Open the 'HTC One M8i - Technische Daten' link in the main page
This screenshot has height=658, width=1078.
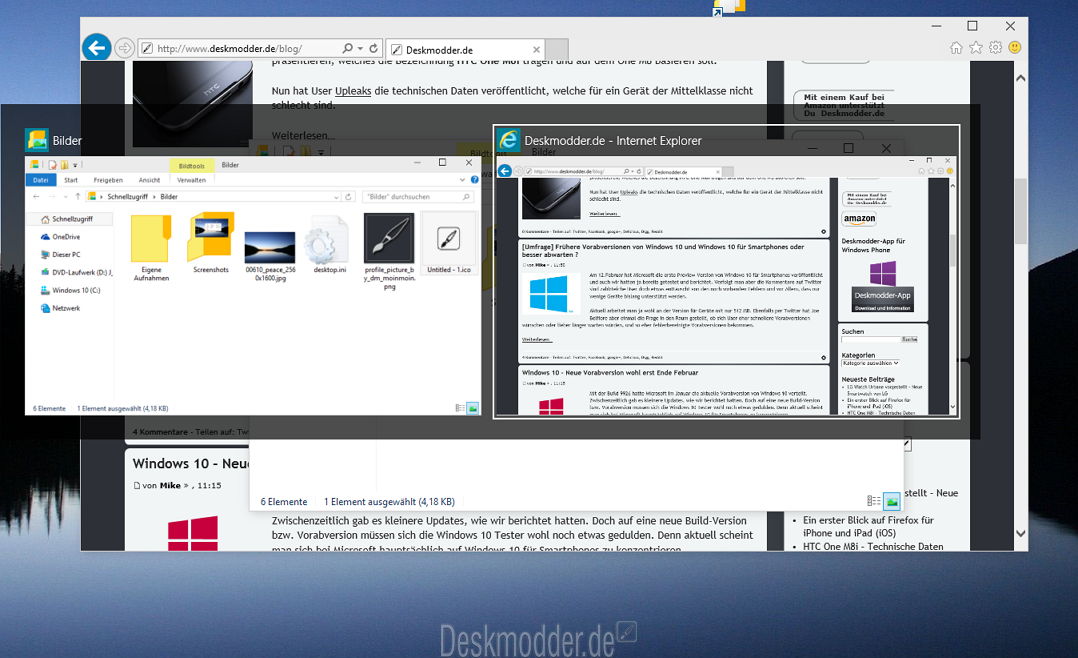tap(873, 547)
